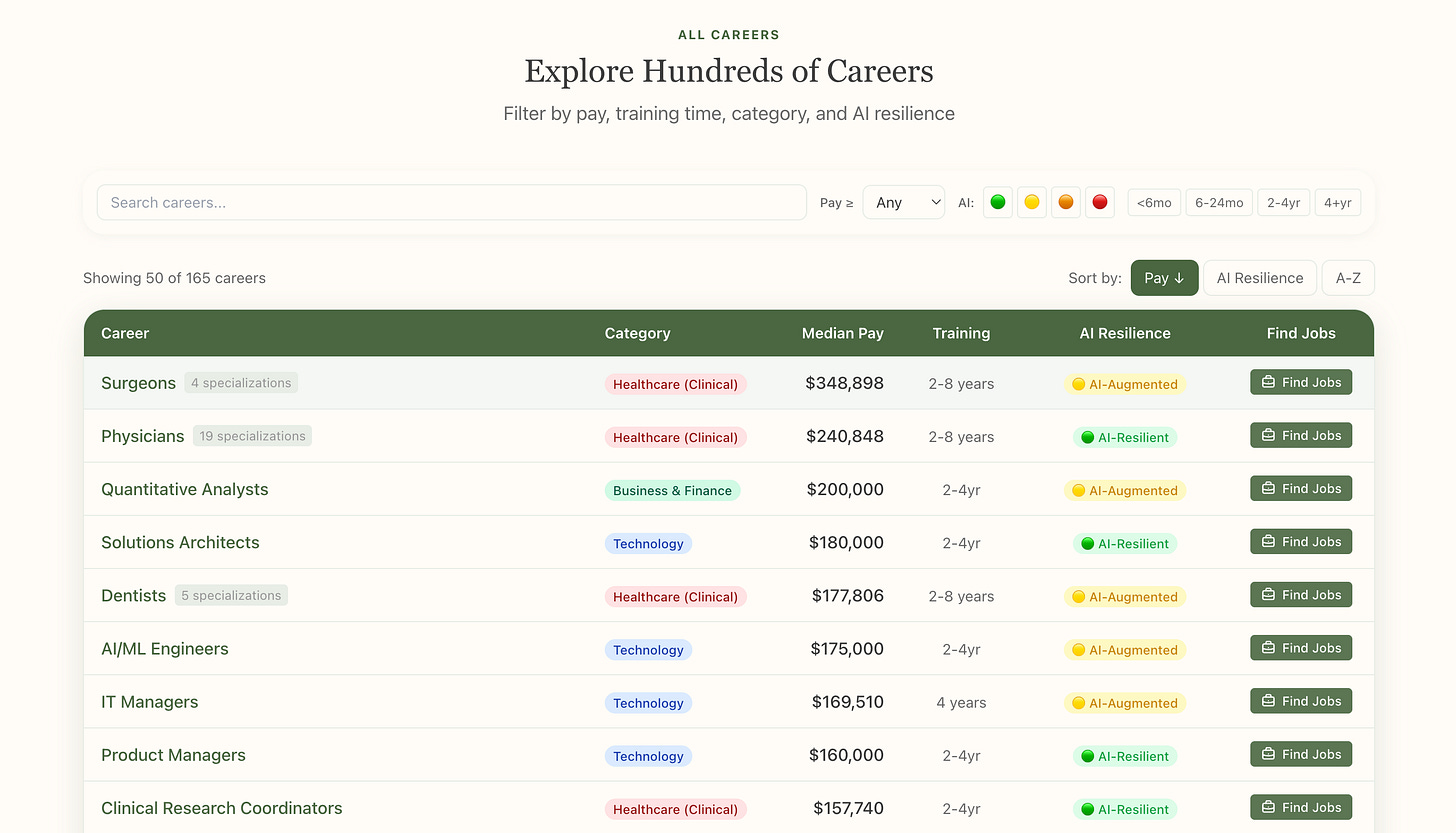Screen dimensions: 1456x833
Task: Toggle the orange AI resilience filter
Action: (x=1066, y=202)
